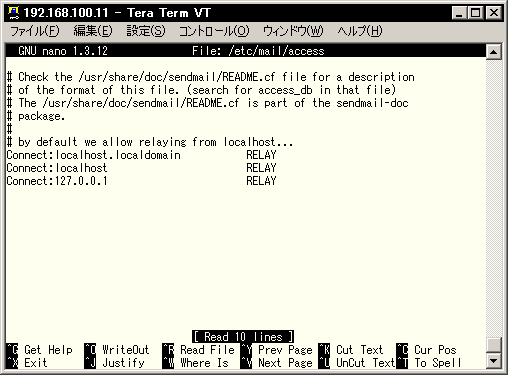Open the 設定(S) menu
This screenshot has width=508, height=375.
(x=146, y=31)
